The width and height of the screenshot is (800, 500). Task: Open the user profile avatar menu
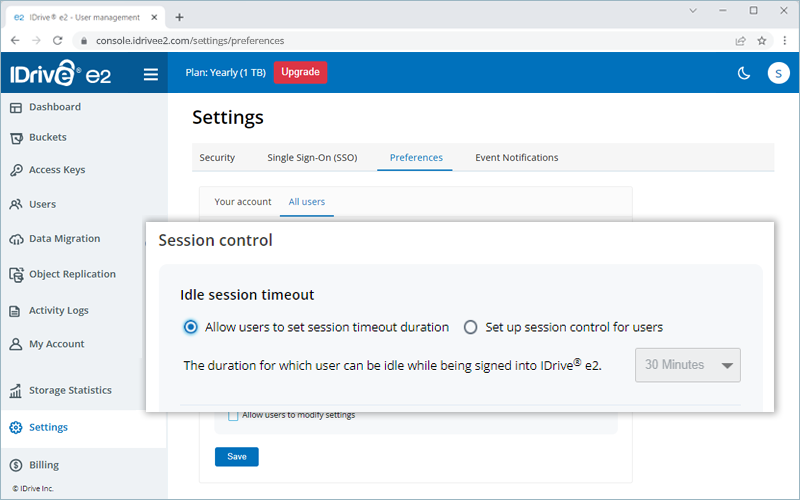778,73
